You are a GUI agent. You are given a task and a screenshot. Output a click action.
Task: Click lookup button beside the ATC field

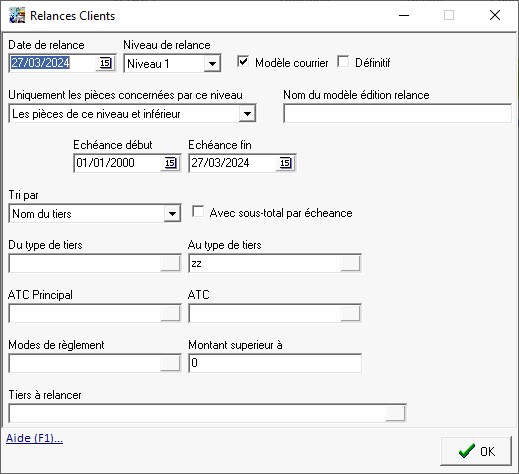(x=350, y=313)
